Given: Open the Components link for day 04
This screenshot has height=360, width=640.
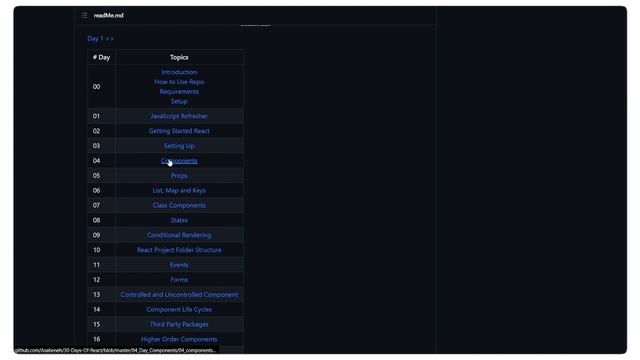Looking at the screenshot, I should 179,161.
